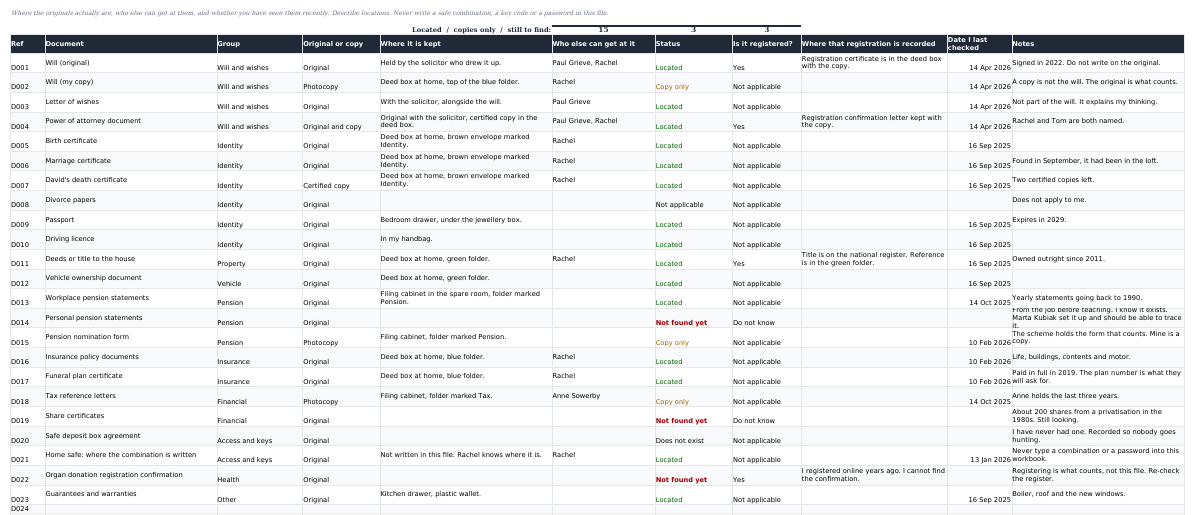Select 'Organ donation registration confirmation' cell
This screenshot has width=1195, height=515.
[131, 475]
